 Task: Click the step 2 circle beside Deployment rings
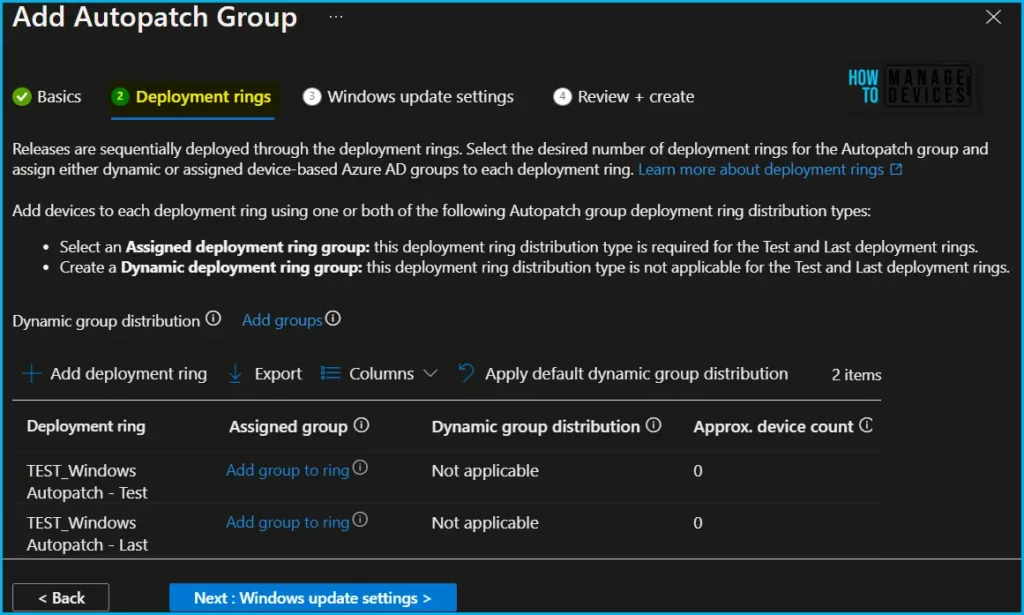(x=120, y=96)
